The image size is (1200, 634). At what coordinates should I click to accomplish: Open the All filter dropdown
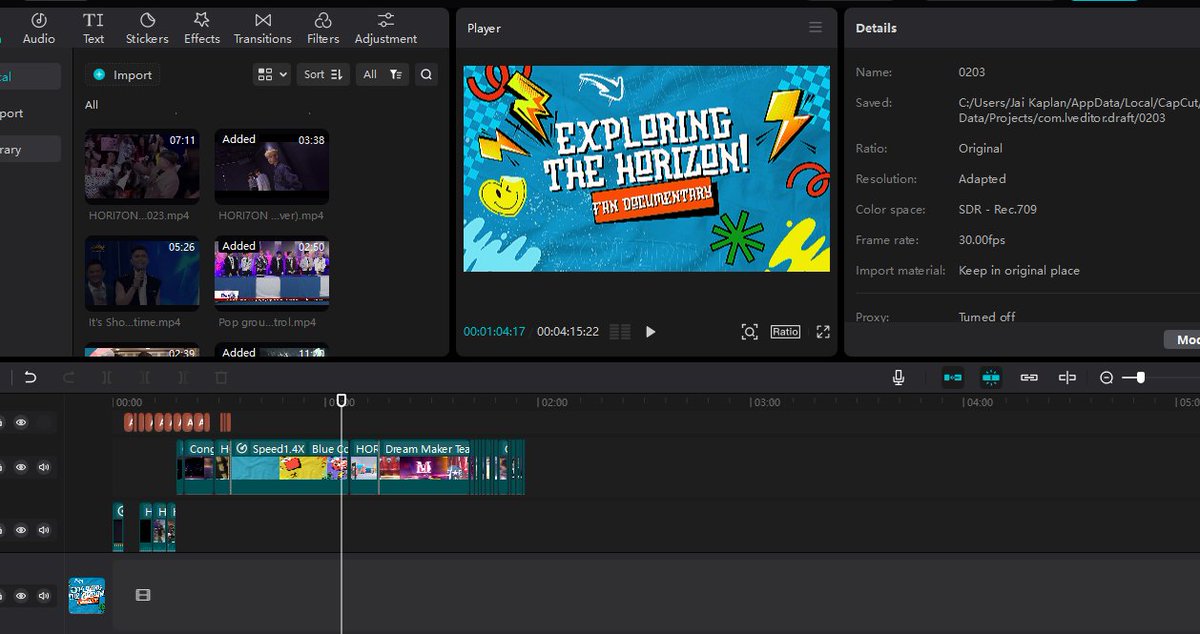point(382,74)
